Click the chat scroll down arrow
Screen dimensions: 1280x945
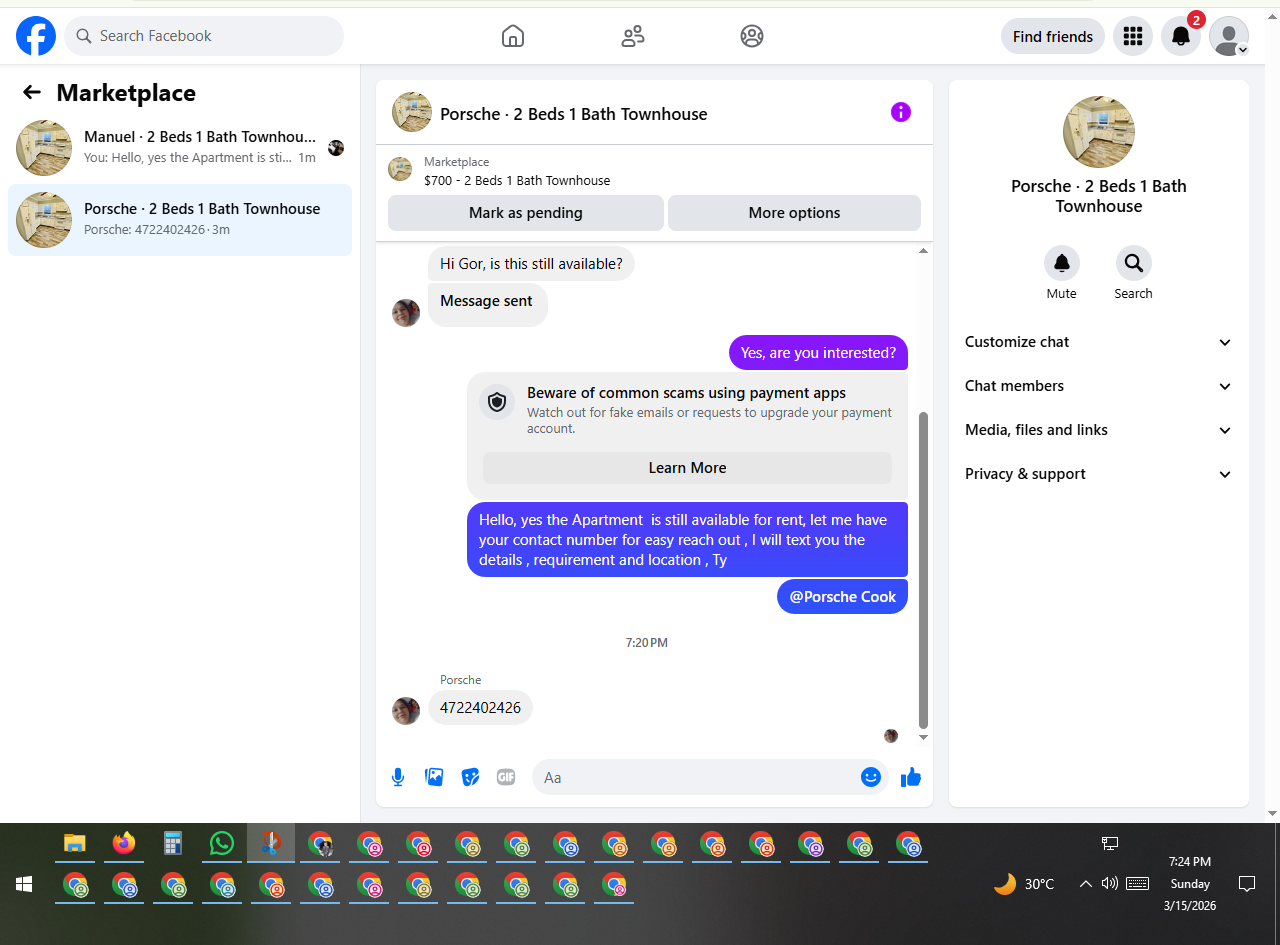923,737
